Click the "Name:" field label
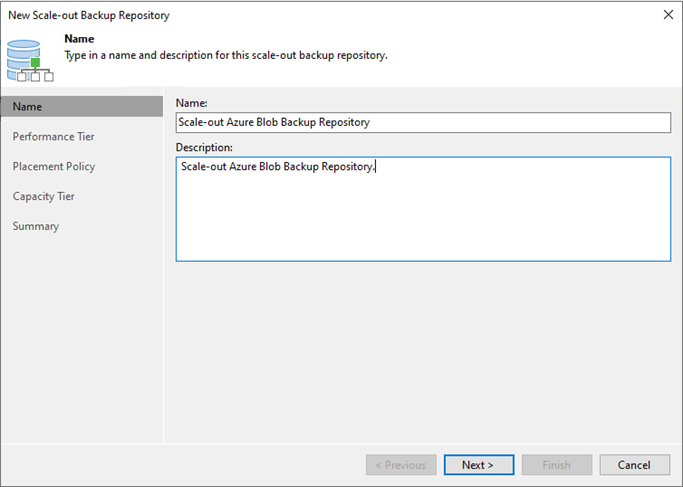 pyautogui.click(x=192, y=103)
